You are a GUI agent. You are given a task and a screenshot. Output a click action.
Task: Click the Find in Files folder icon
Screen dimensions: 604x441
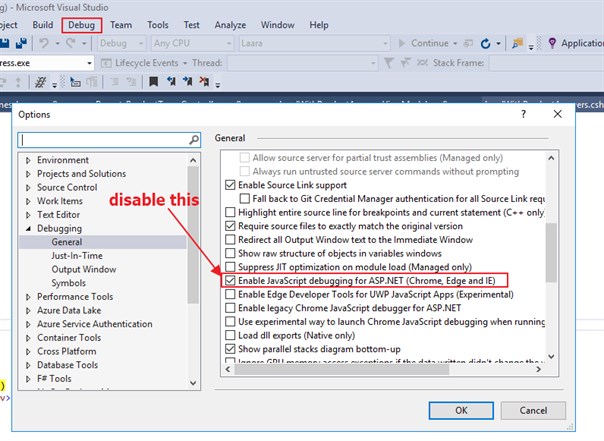click(x=517, y=43)
